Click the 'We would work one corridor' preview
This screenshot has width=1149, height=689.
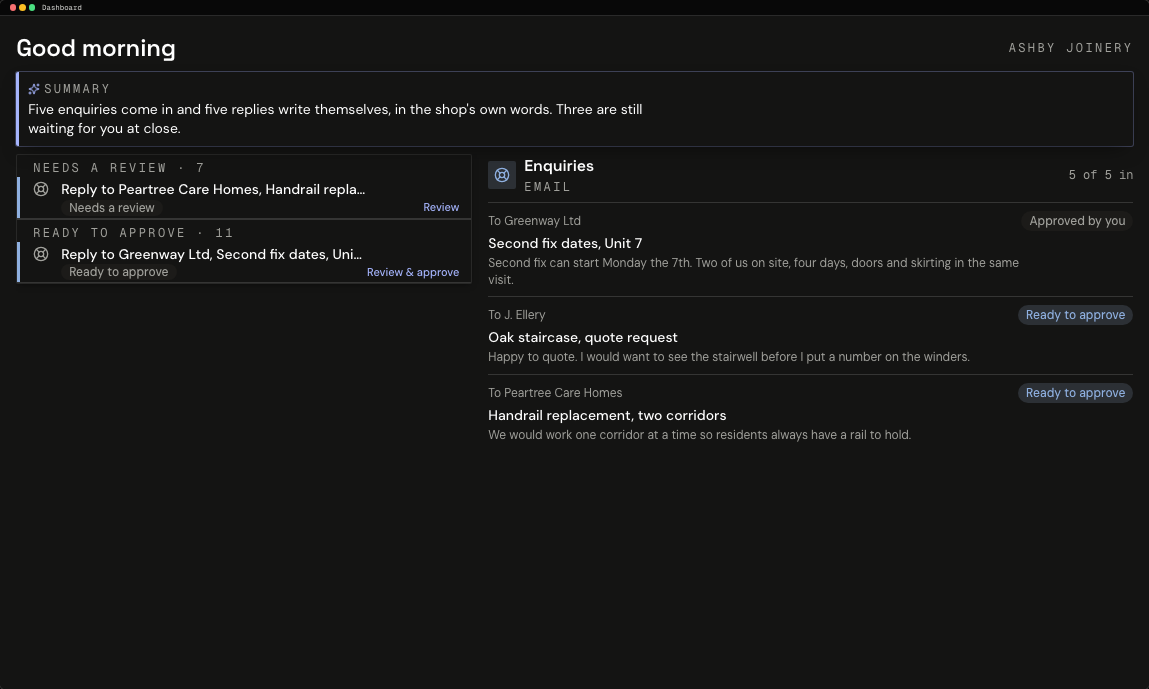pyautogui.click(x=699, y=435)
